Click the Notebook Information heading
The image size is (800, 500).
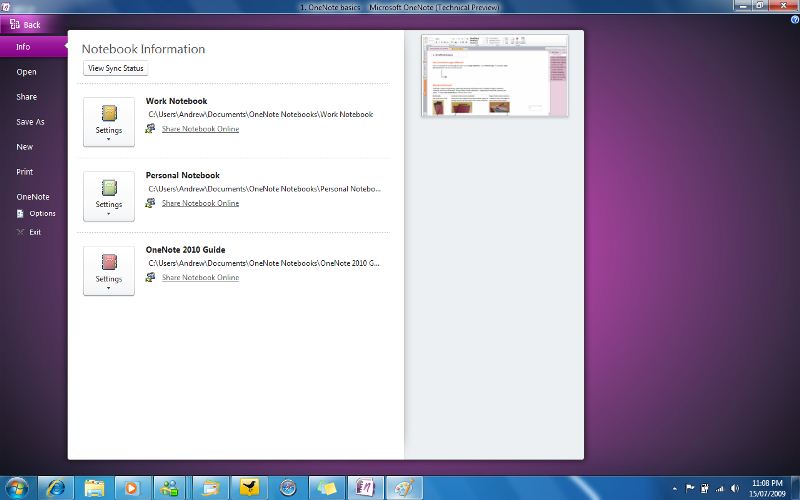pyautogui.click(x=143, y=49)
